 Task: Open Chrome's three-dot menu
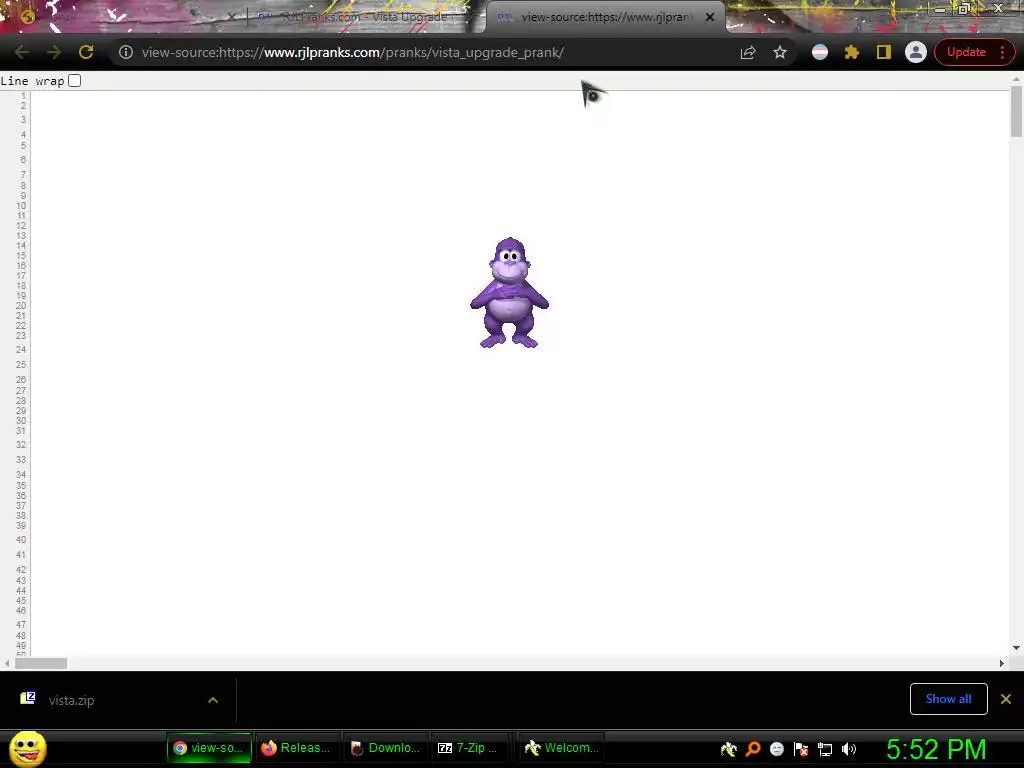click(1002, 52)
